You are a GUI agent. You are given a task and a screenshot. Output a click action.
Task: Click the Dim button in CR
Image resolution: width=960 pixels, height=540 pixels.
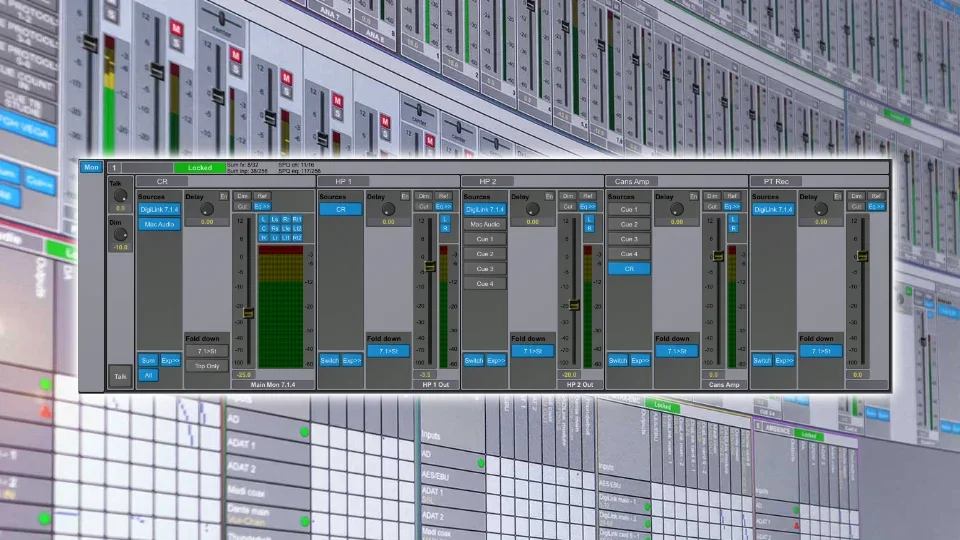[x=242, y=197]
